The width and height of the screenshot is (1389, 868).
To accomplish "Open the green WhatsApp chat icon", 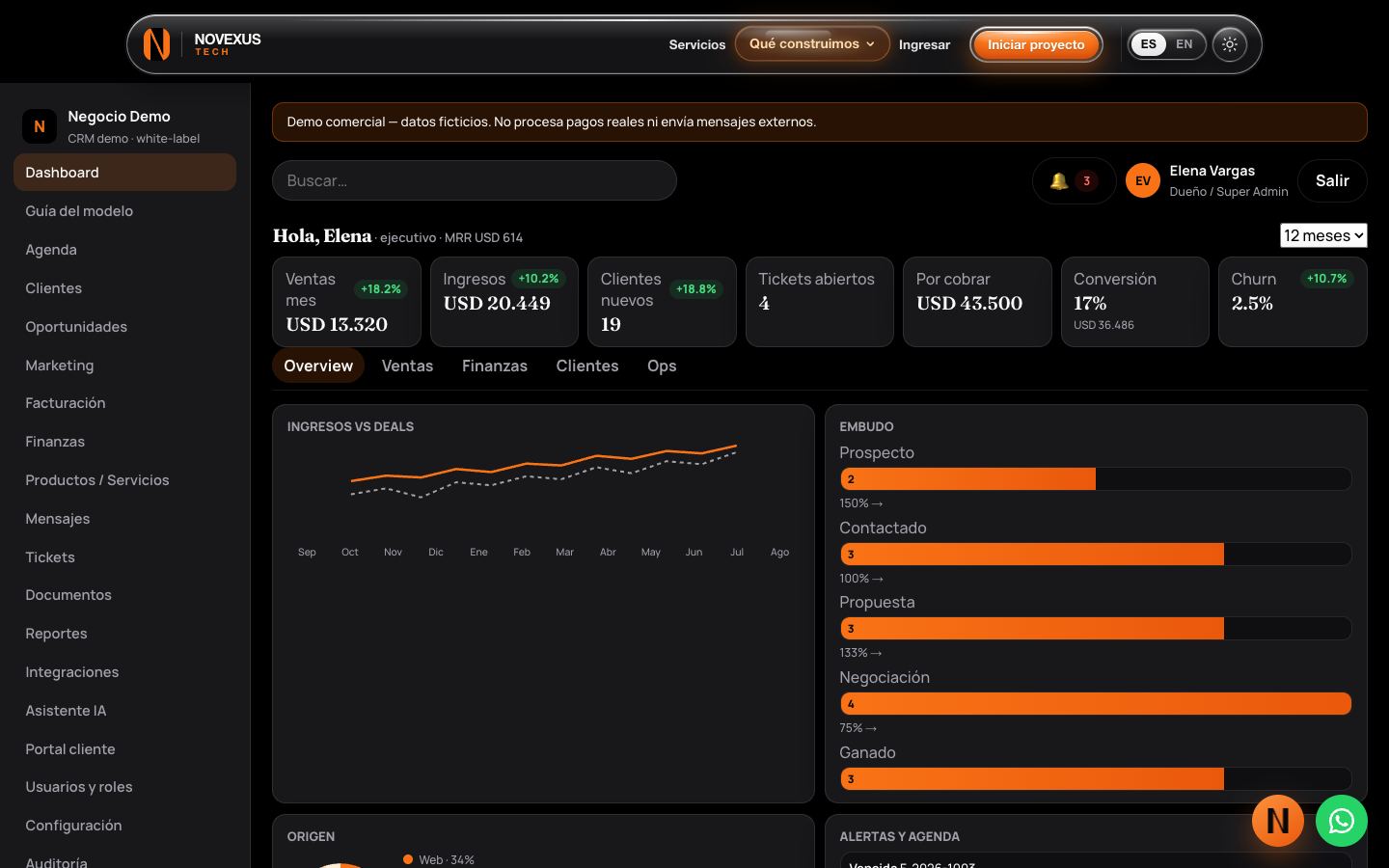I will coord(1341,821).
